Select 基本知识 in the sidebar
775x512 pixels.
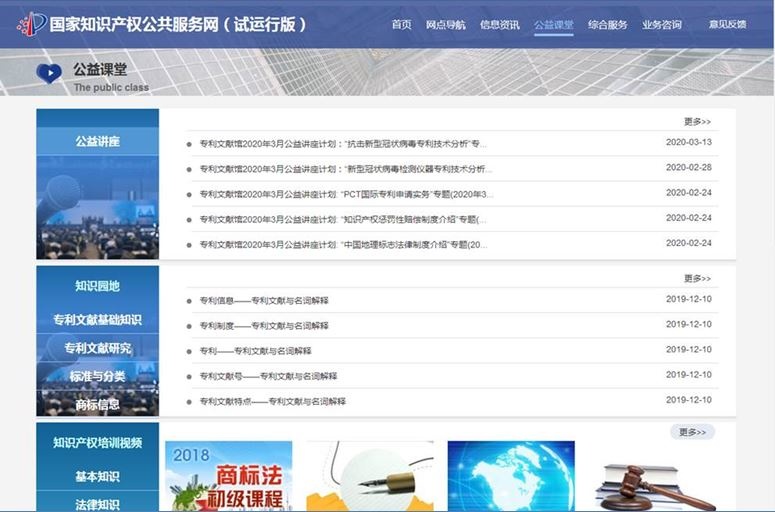tap(97, 476)
